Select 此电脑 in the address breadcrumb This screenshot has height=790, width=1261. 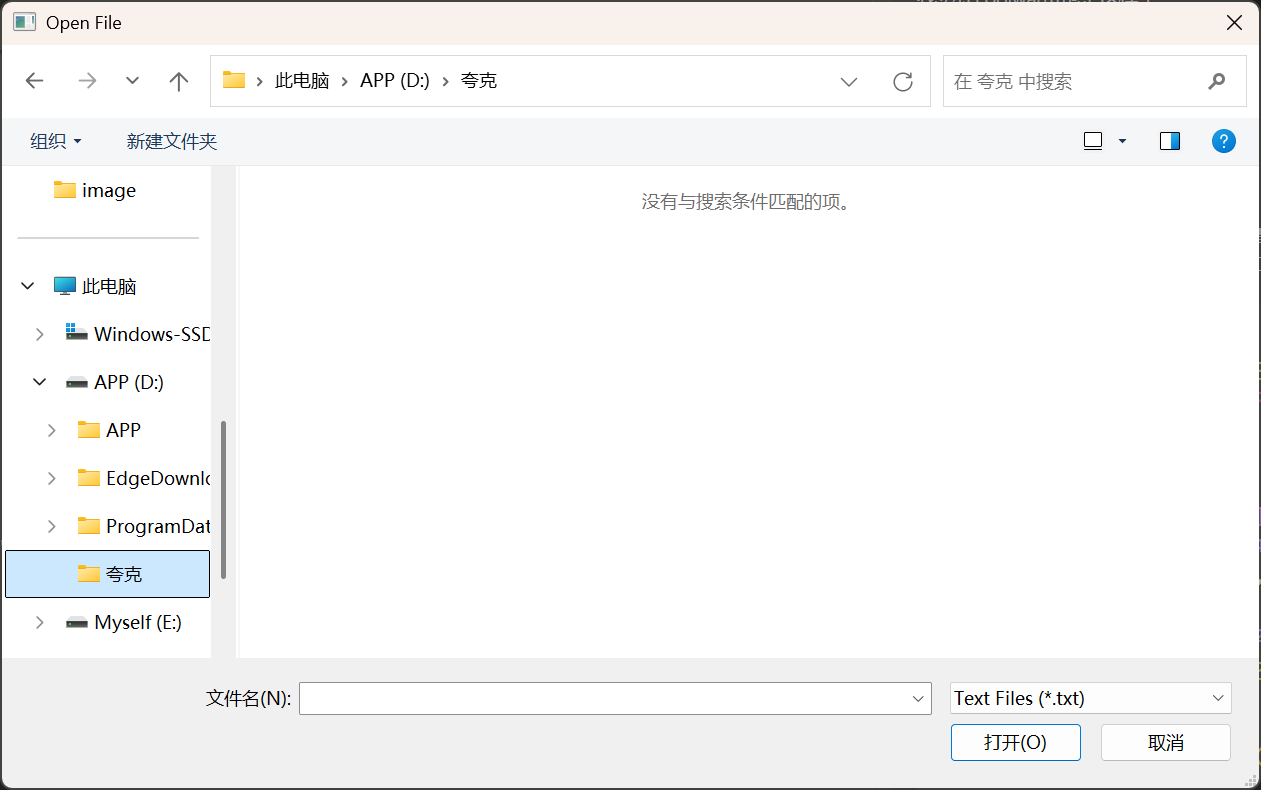point(302,81)
